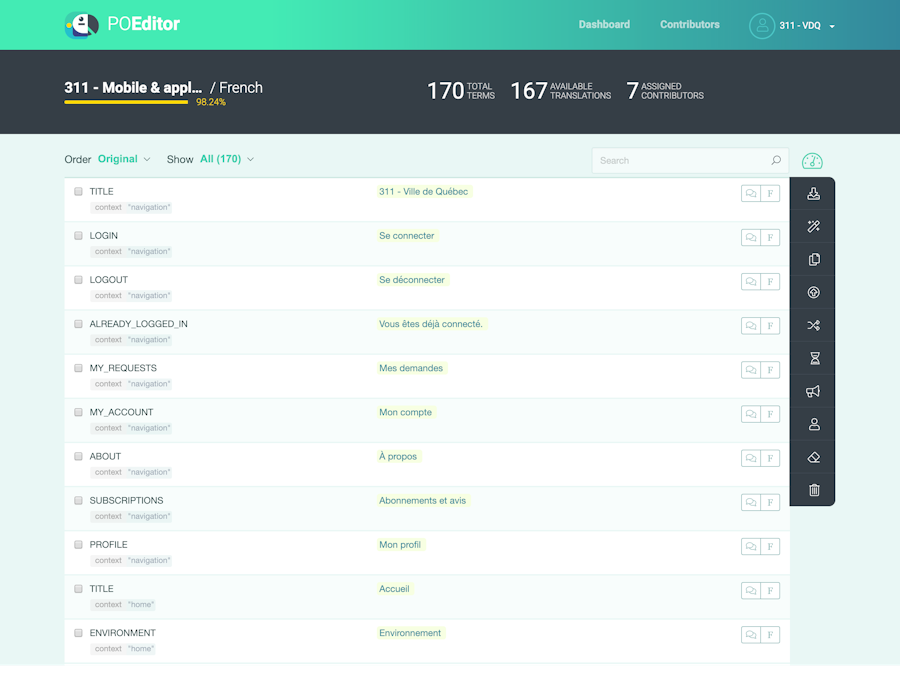Edit translation 'À propos'
The height and width of the screenshot is (675, 900).
click(x=398, y=457)
